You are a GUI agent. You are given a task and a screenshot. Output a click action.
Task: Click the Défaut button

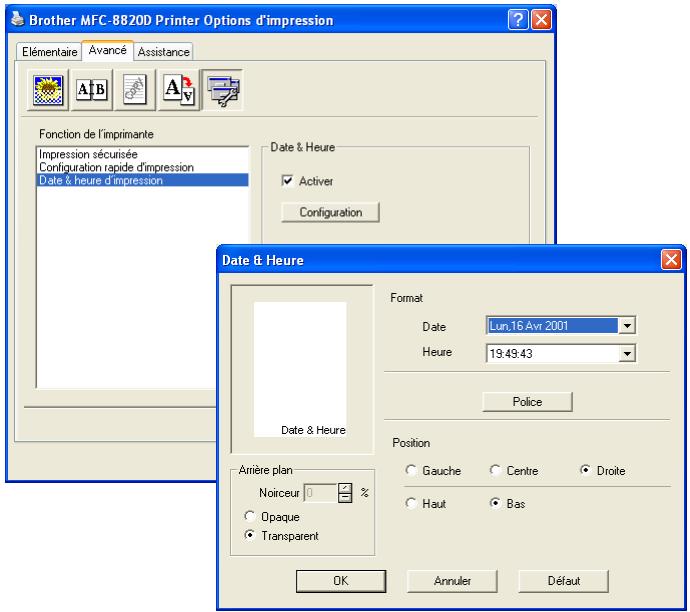(x=564, y=581)
